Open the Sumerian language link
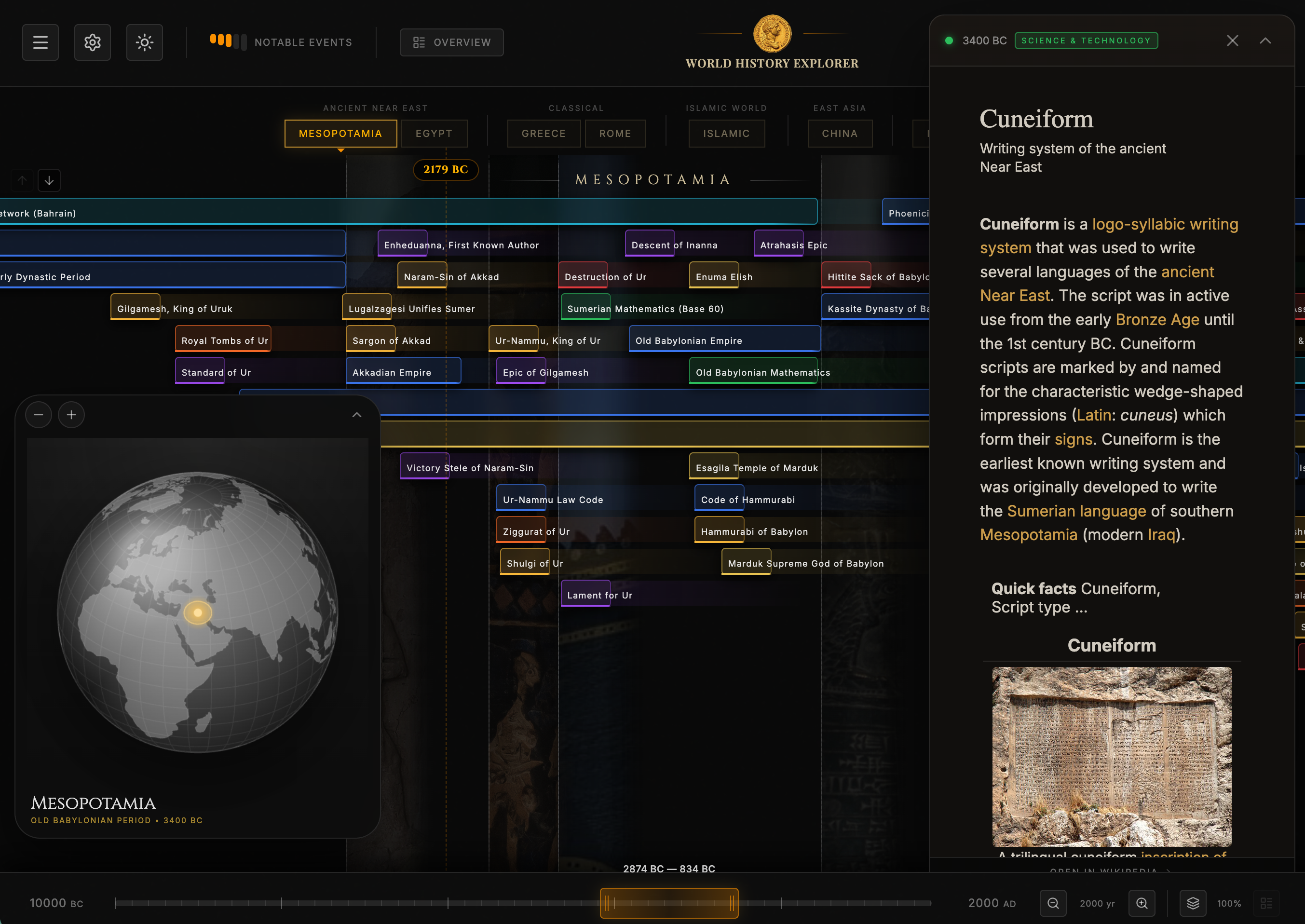Viewport: 1305px width, 924px height. pyautogui.click(x=1076, y=511)
